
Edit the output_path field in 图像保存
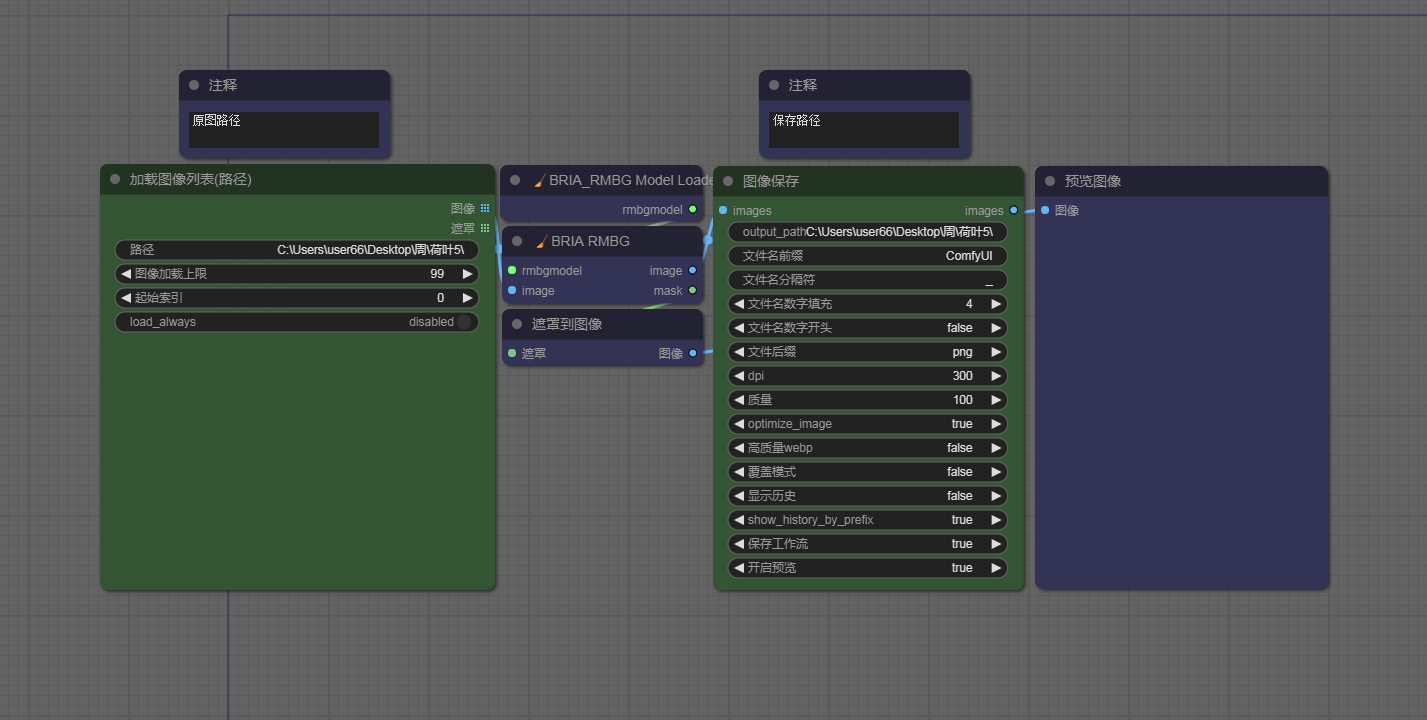(868, 232)
